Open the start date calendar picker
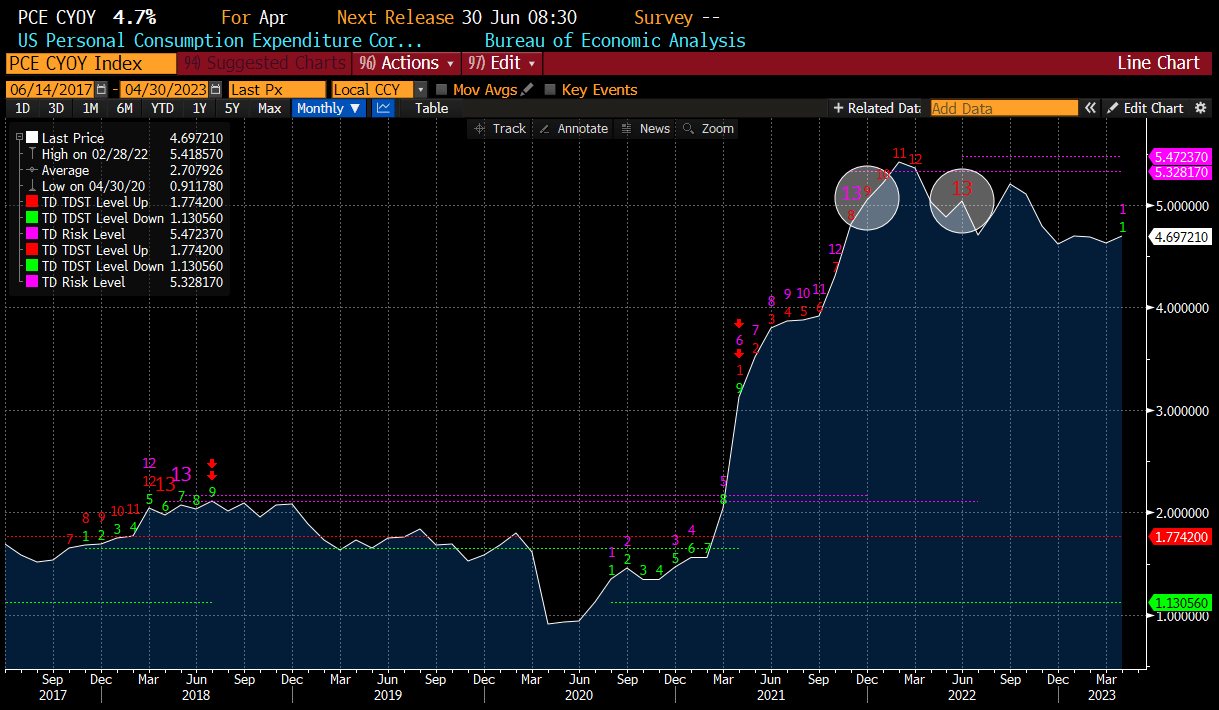 pos(101,89)
